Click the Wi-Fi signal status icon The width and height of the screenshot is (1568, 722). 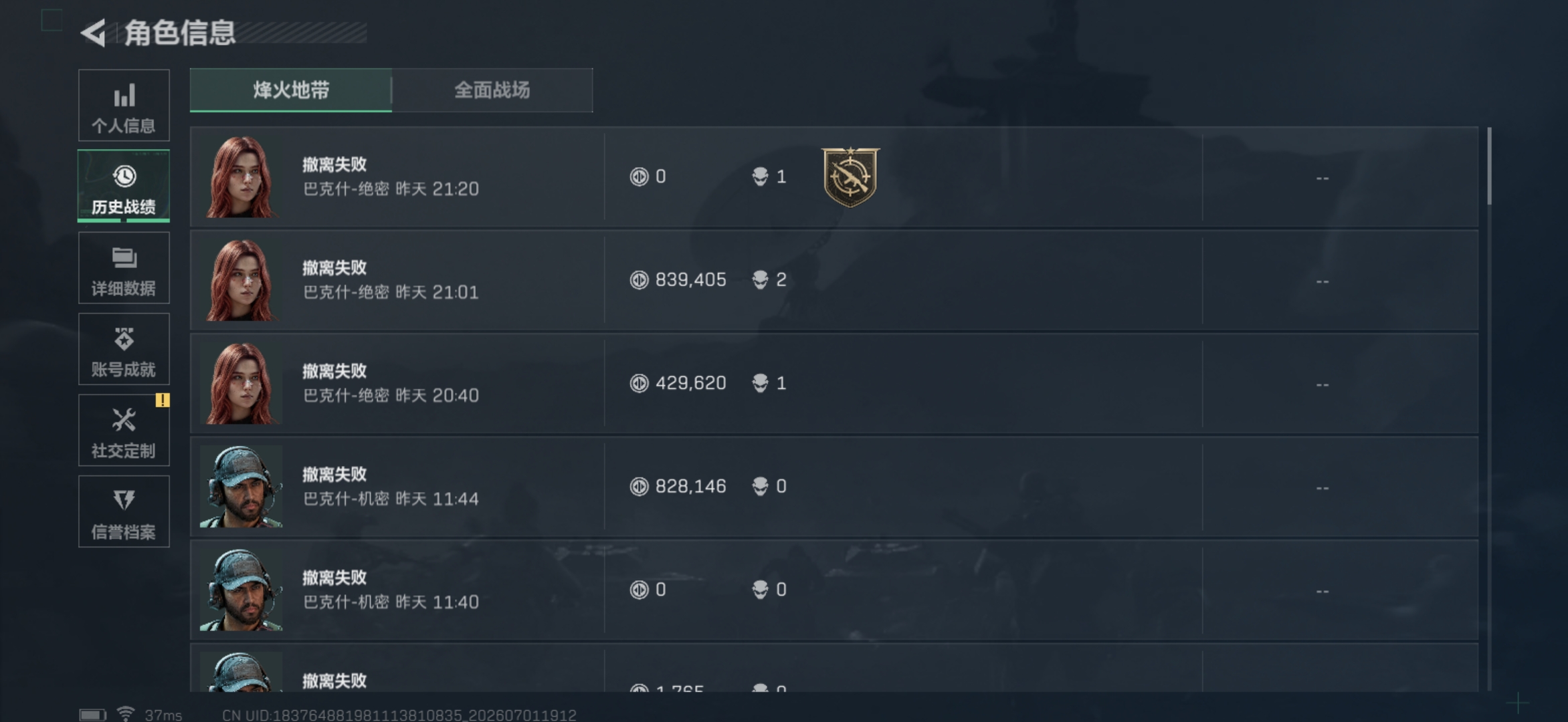125,714
